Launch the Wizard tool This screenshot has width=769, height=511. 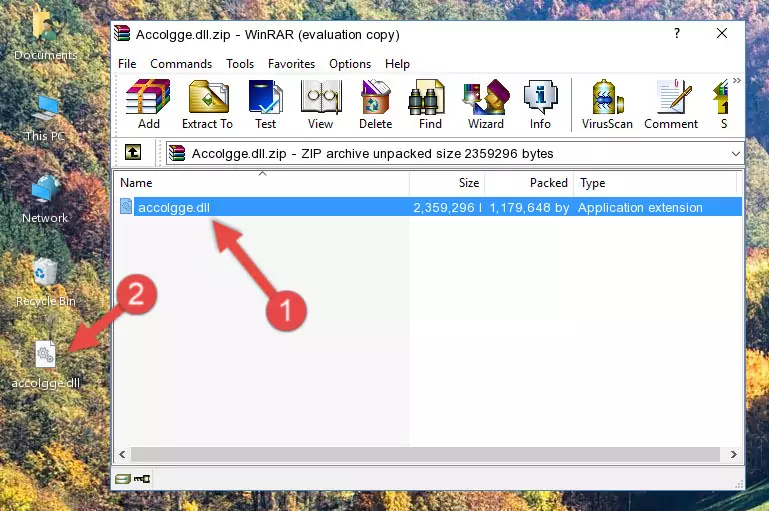coord(486,104)
